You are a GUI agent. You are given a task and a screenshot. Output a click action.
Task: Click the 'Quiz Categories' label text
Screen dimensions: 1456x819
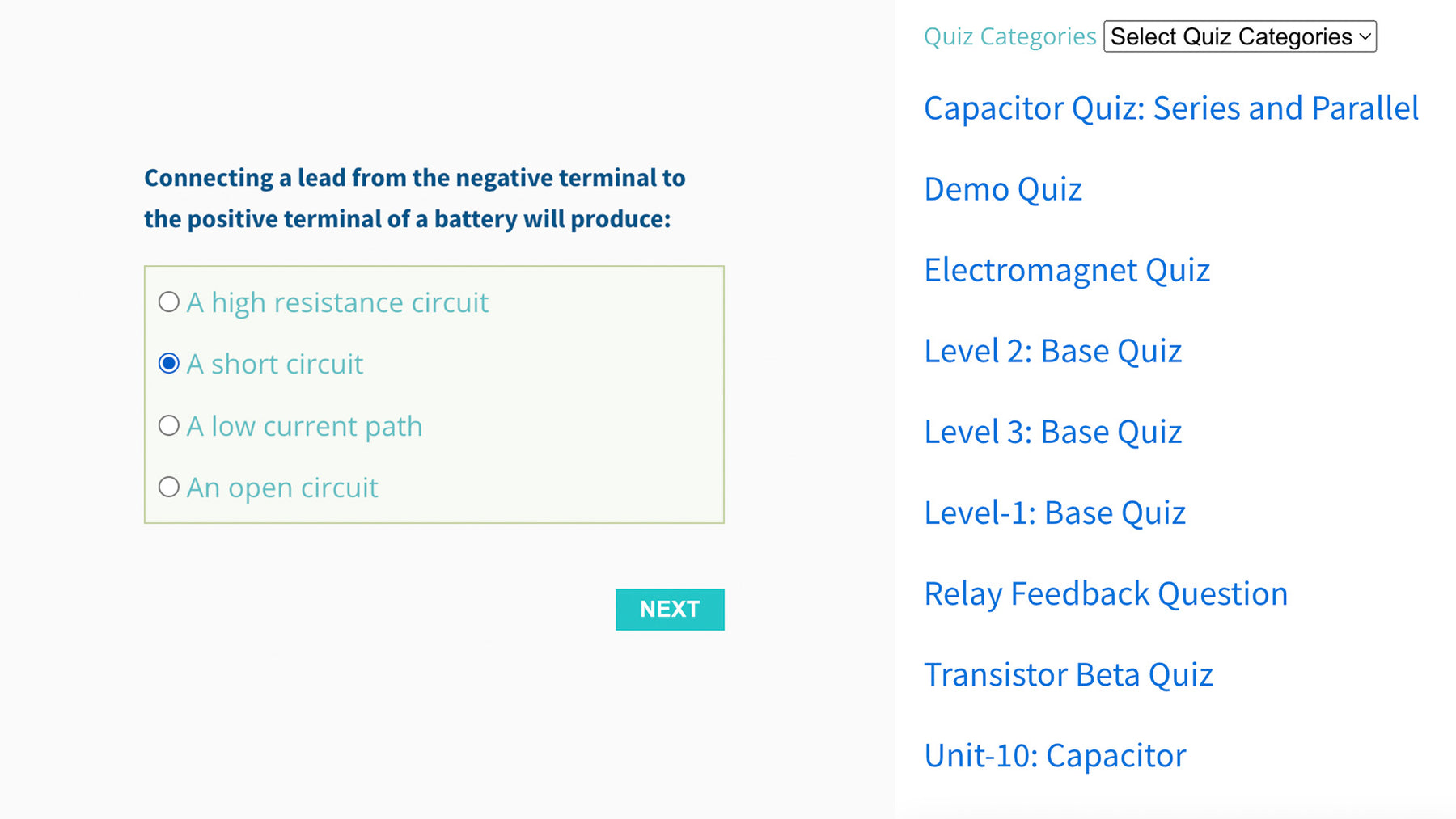coord(1009,36)
